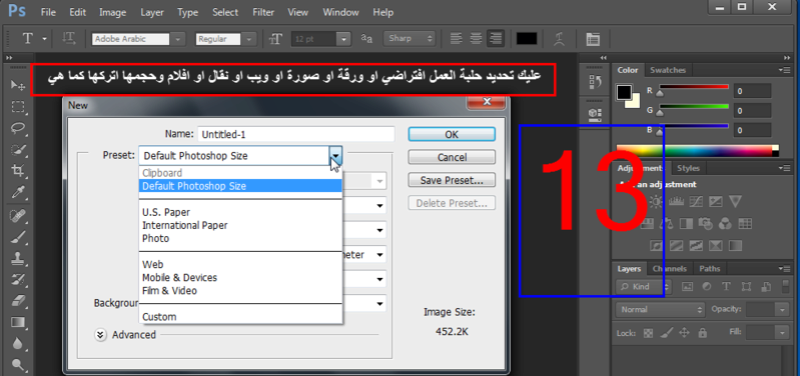Image resolution: width=800 pixels, height=376 pixels.
Task: Filter layers by pixel layers
Action: [687, 286]
